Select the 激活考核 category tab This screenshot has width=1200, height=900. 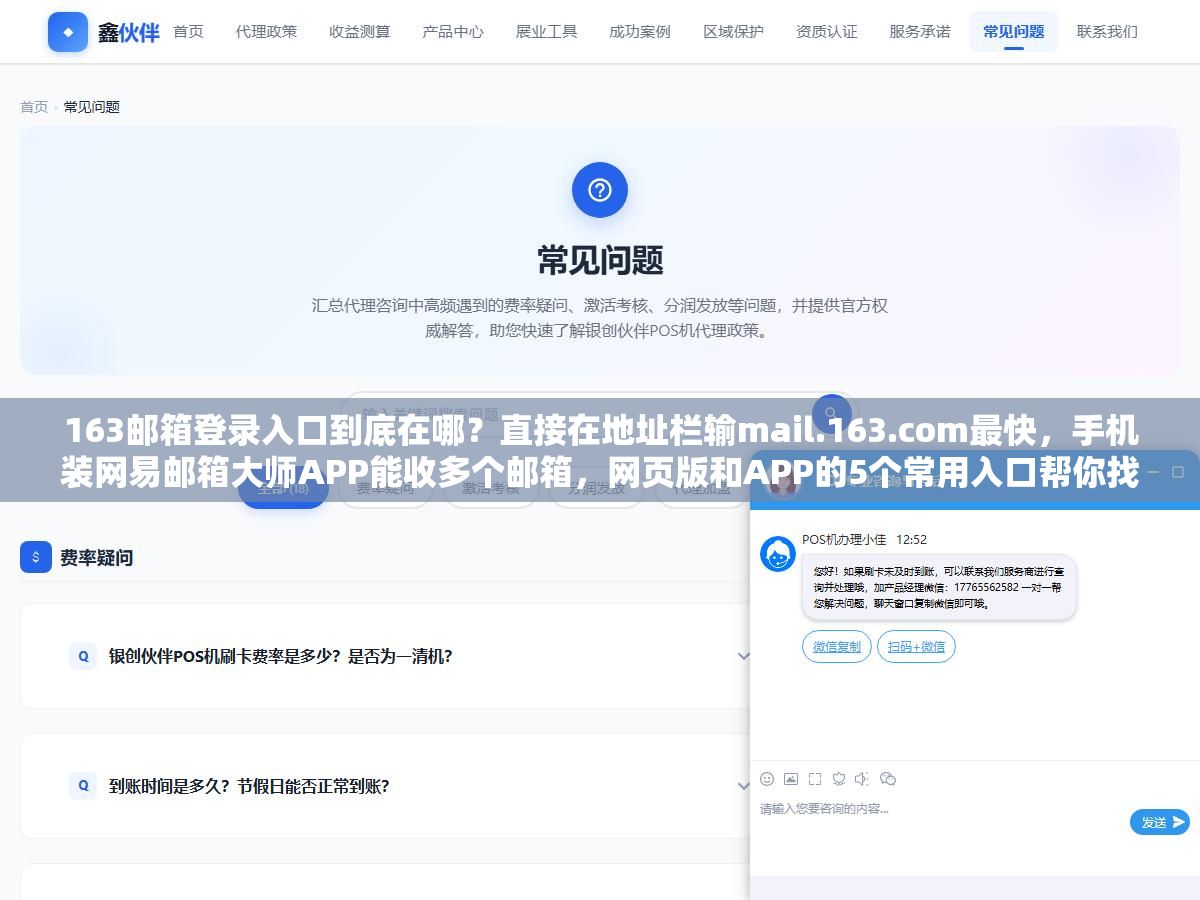coord(490,488)
